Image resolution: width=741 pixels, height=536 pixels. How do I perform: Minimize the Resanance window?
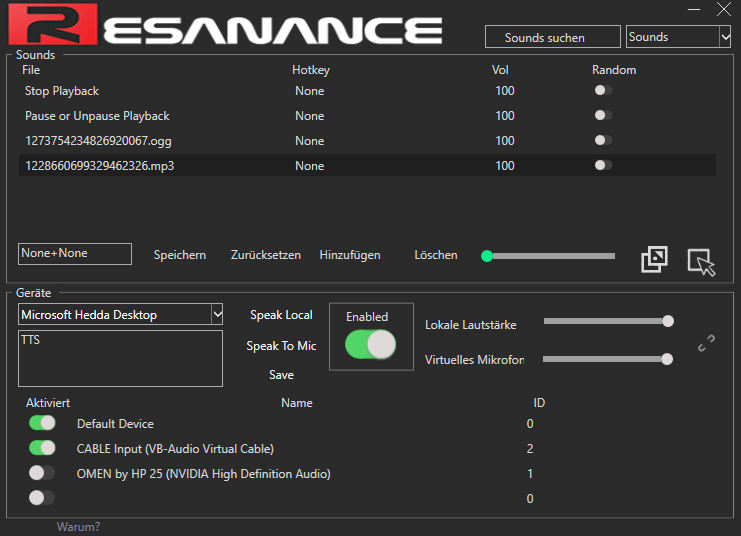[693, 9]
